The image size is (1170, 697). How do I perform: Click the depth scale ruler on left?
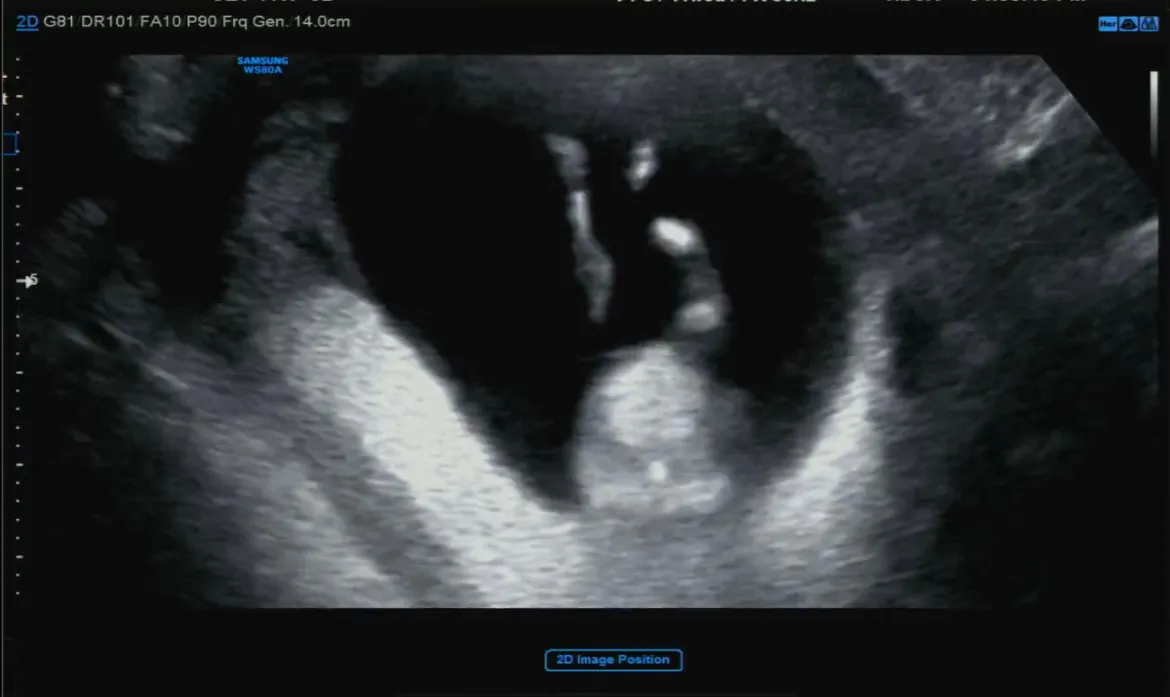coord(18,328)
